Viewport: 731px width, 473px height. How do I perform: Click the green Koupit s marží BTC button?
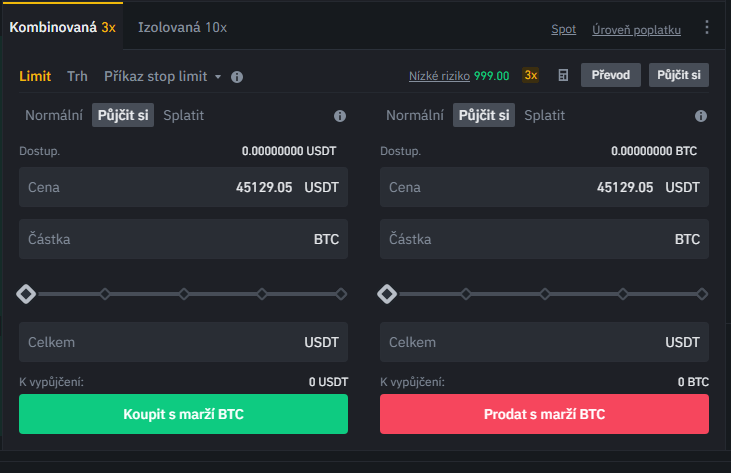(x=183, y=414)
